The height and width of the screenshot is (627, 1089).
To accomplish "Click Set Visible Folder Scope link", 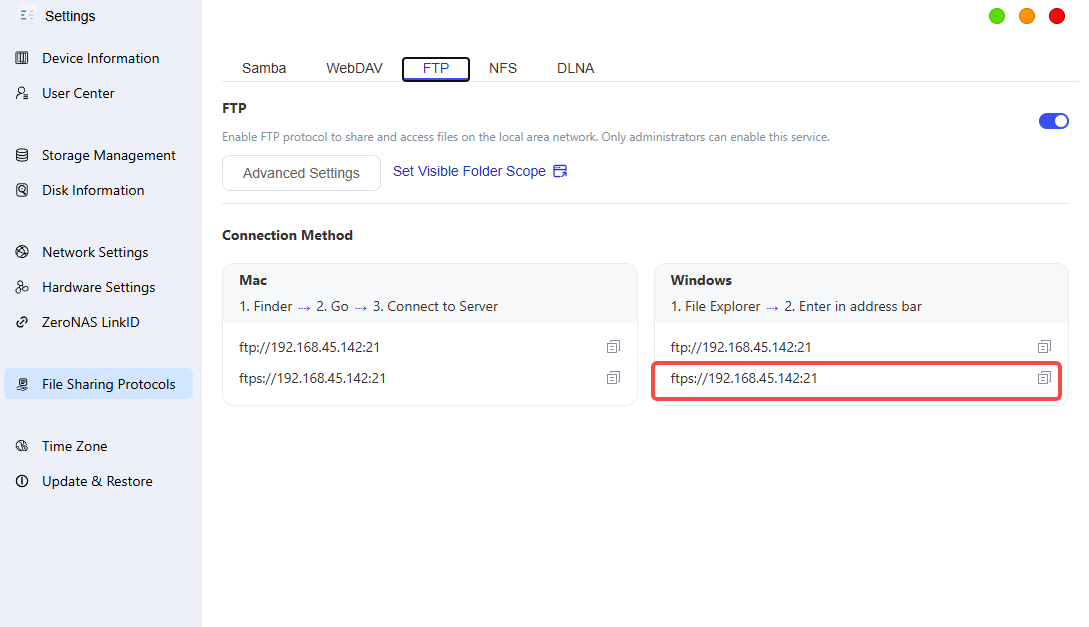I will coord(469,172).
